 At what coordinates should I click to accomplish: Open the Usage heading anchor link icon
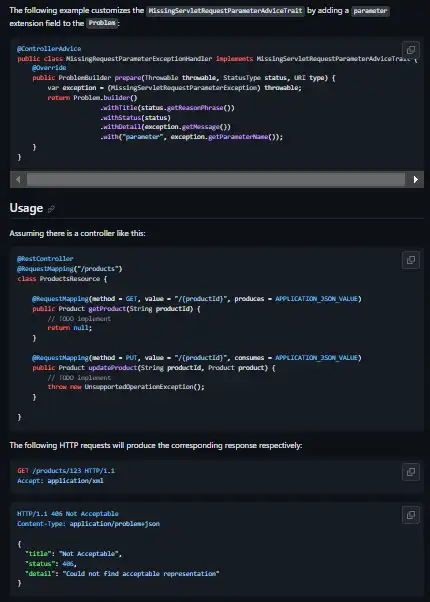(51, 209)
